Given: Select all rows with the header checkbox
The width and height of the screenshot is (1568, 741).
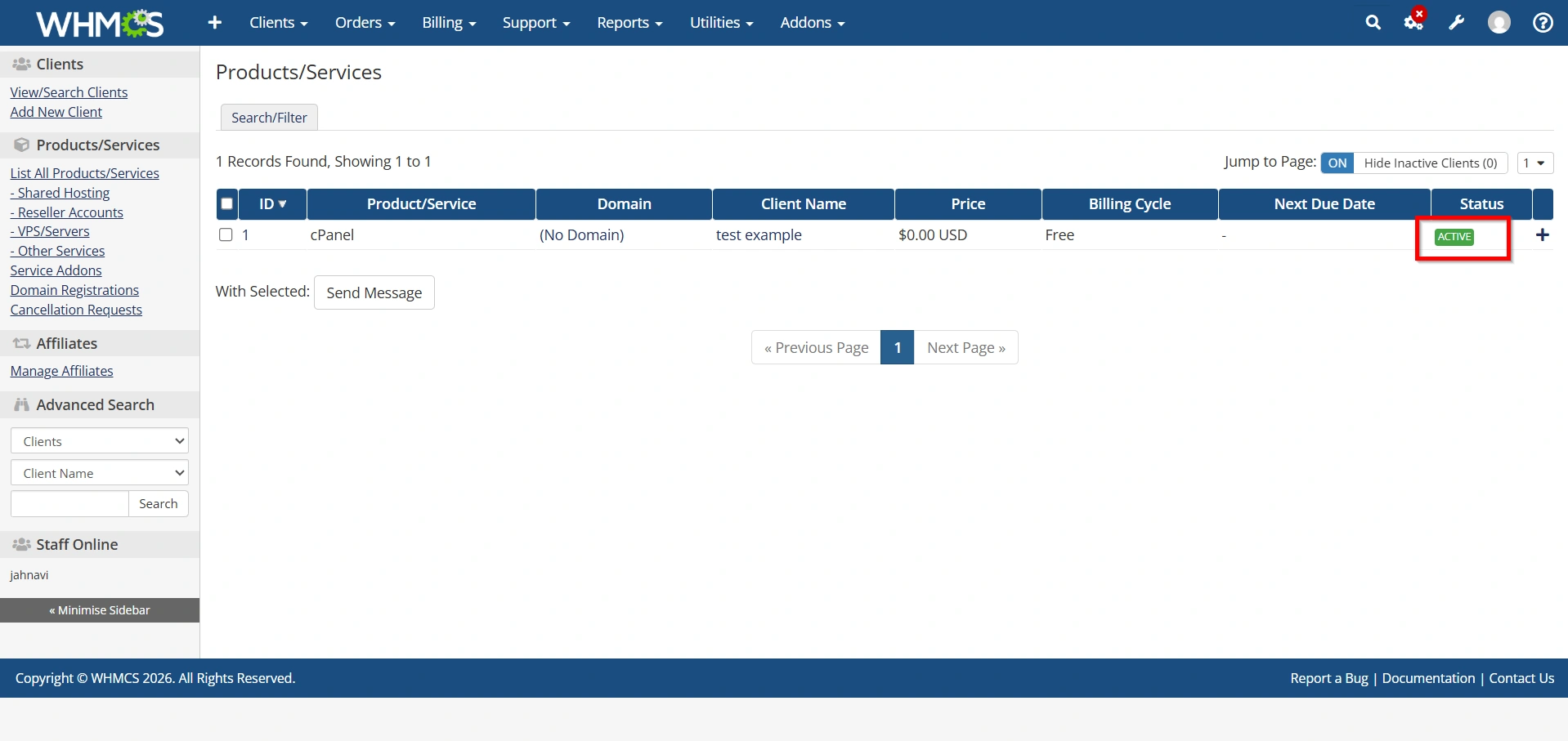Looking at the screenshot, I should 227,204.
